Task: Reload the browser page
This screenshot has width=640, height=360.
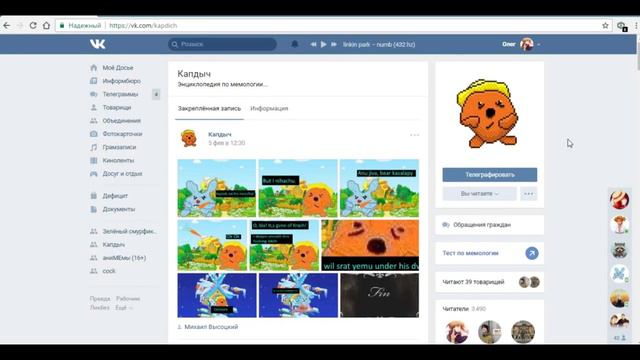Action: (x=33, y=25)
